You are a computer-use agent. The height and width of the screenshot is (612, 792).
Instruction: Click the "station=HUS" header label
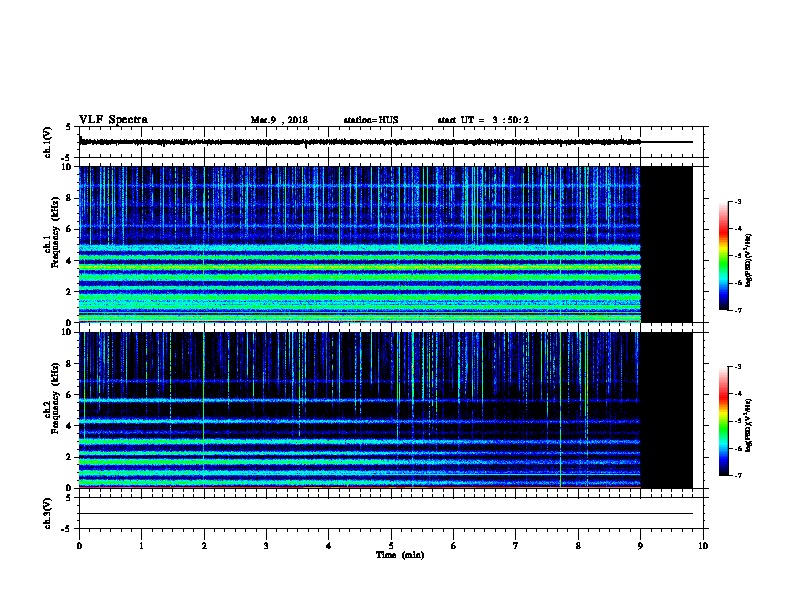(x=371, y=120)
